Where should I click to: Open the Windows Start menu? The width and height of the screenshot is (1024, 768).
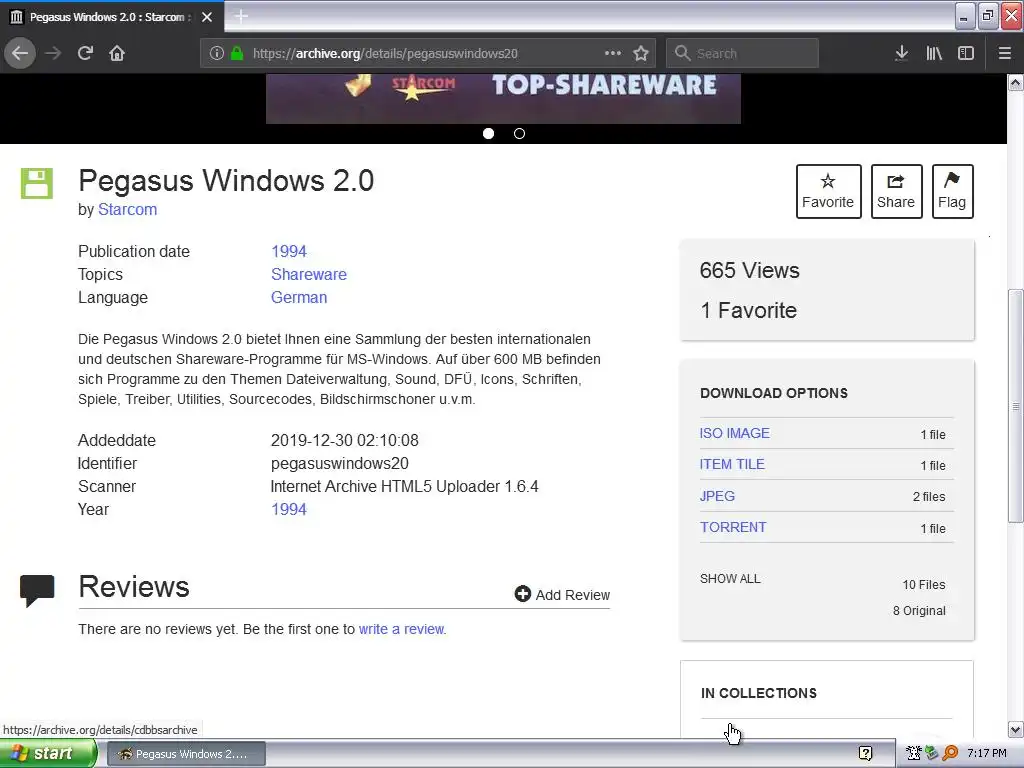tap(48, 754)
